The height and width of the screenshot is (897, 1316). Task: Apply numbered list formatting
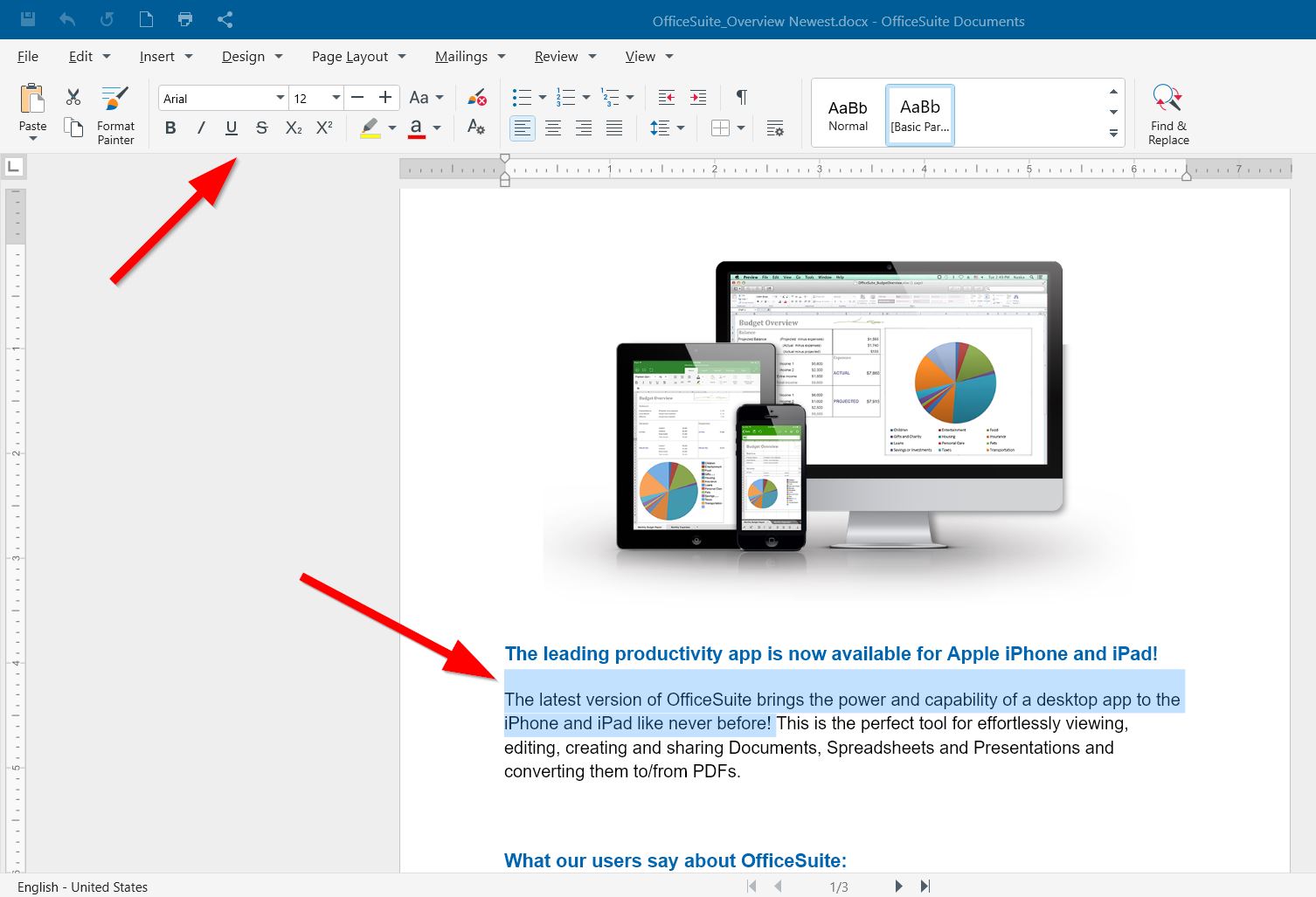(x=565, y=97)
